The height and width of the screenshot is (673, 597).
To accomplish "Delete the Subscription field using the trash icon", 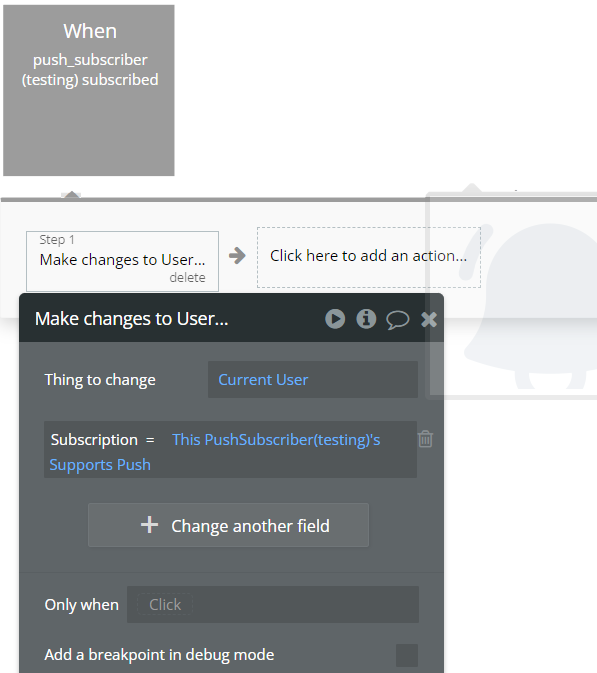I will (425, 439).
